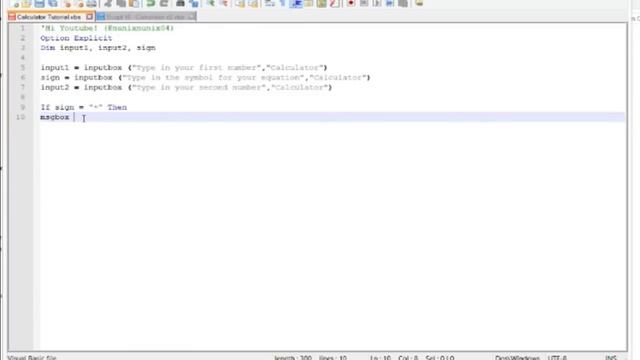
Task: Click the 'length : 300' status entry
Action: click(293, 358)
